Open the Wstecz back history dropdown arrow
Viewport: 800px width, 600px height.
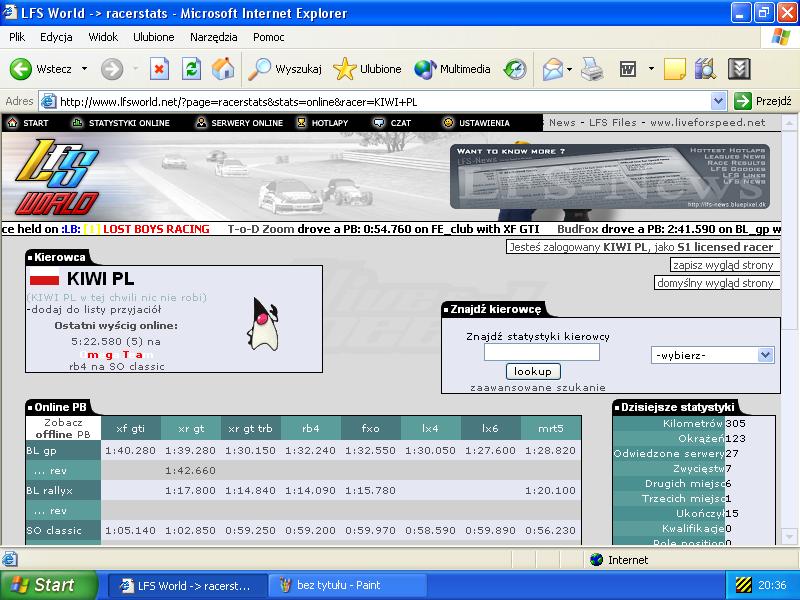pos(84,68)
